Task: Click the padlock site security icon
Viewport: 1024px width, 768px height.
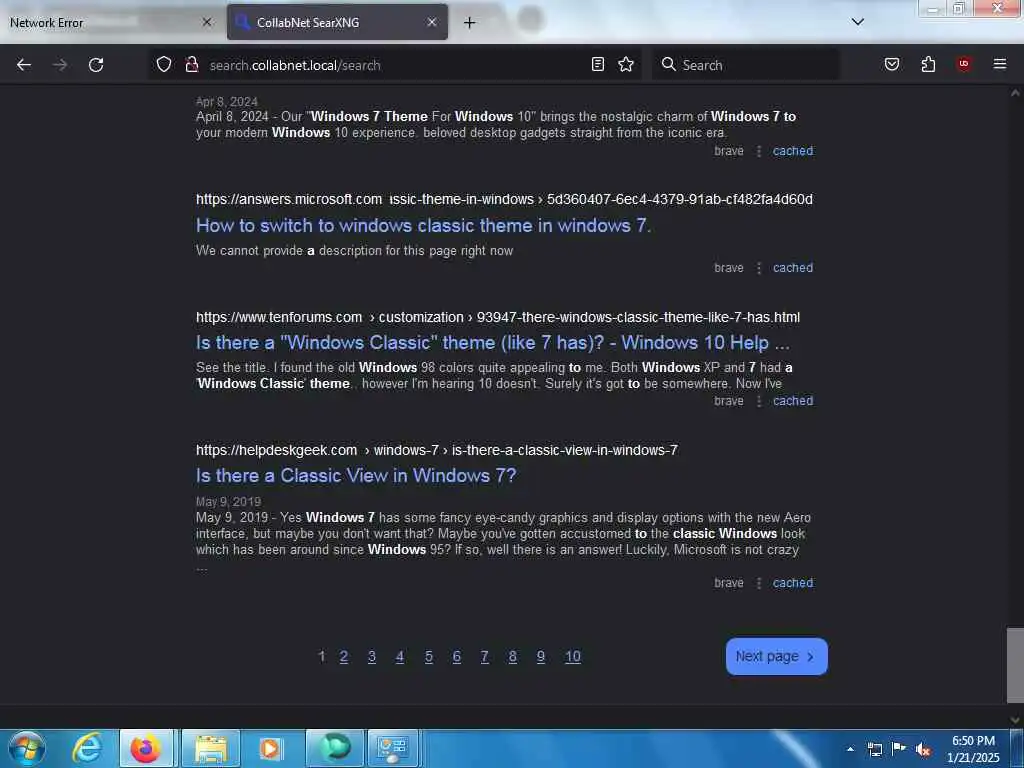Action: [191, 64]
